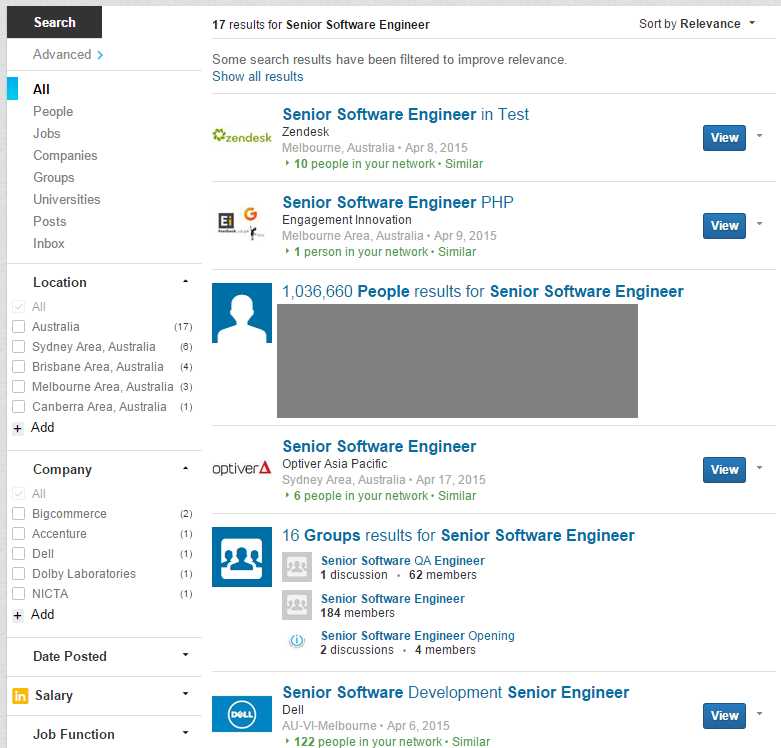Image resolution: width=781 pixels, height=748 pixels.
Task: Check the Sydney Area, Australia checkbox
Action: click(18, 347)
